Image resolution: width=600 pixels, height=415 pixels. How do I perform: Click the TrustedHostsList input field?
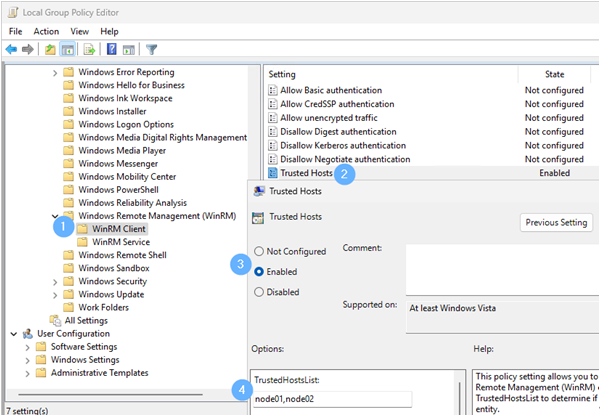(332, 399)
